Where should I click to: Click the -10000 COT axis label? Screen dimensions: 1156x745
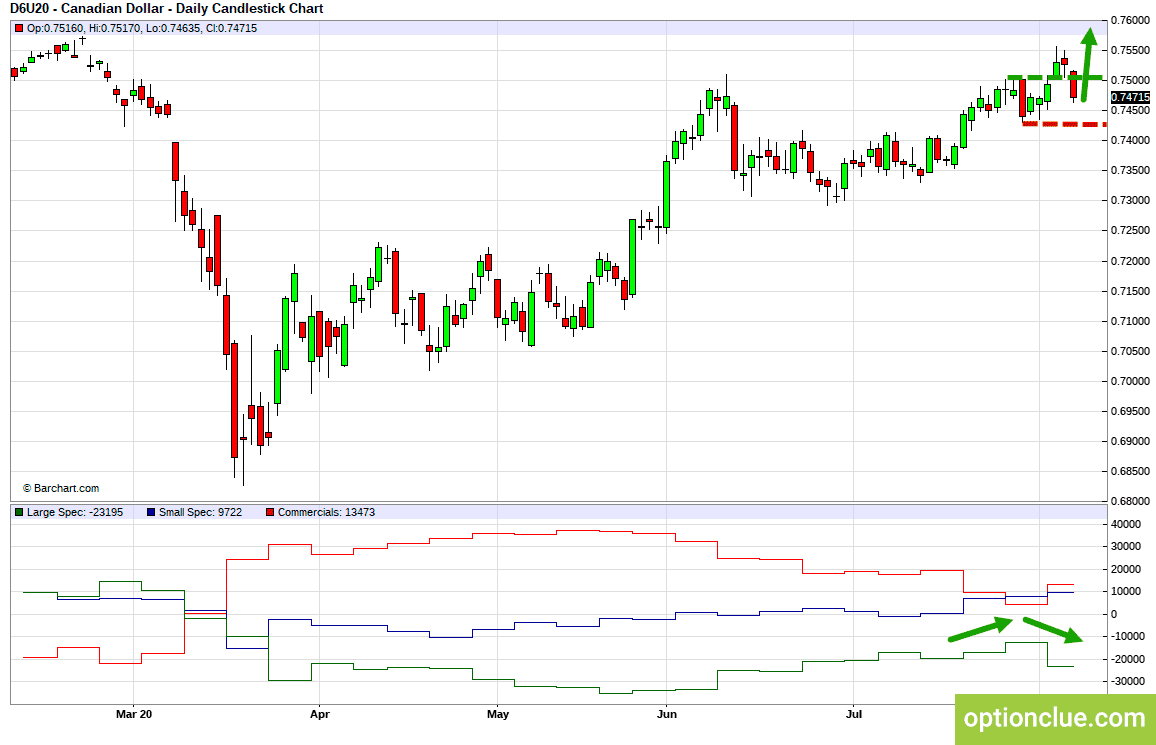(1127, 637)
